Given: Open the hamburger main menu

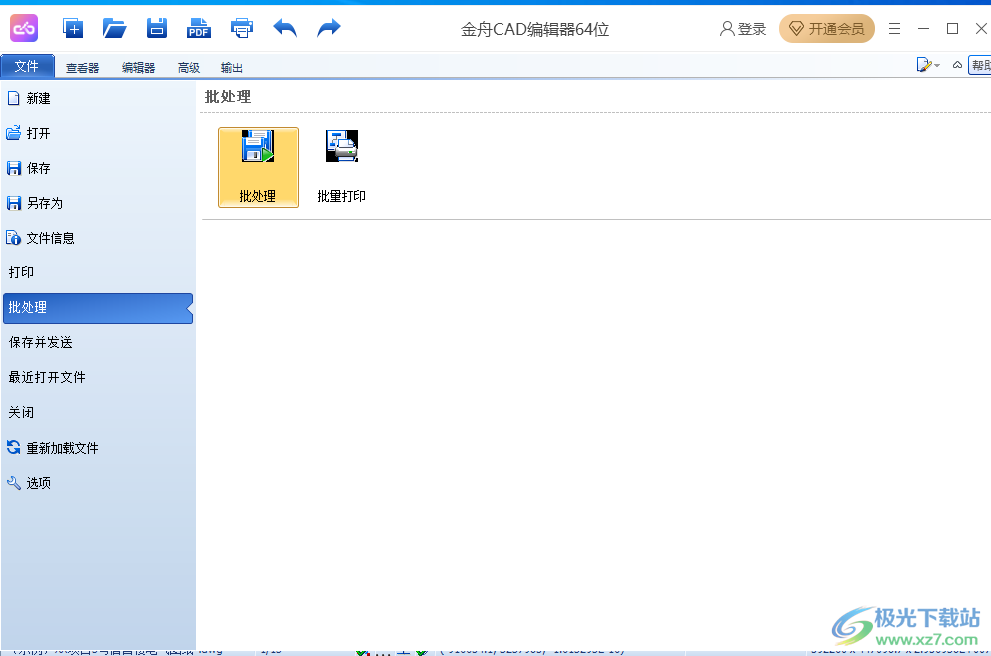Looking at the screenshot, I should [x=894, y=29].
